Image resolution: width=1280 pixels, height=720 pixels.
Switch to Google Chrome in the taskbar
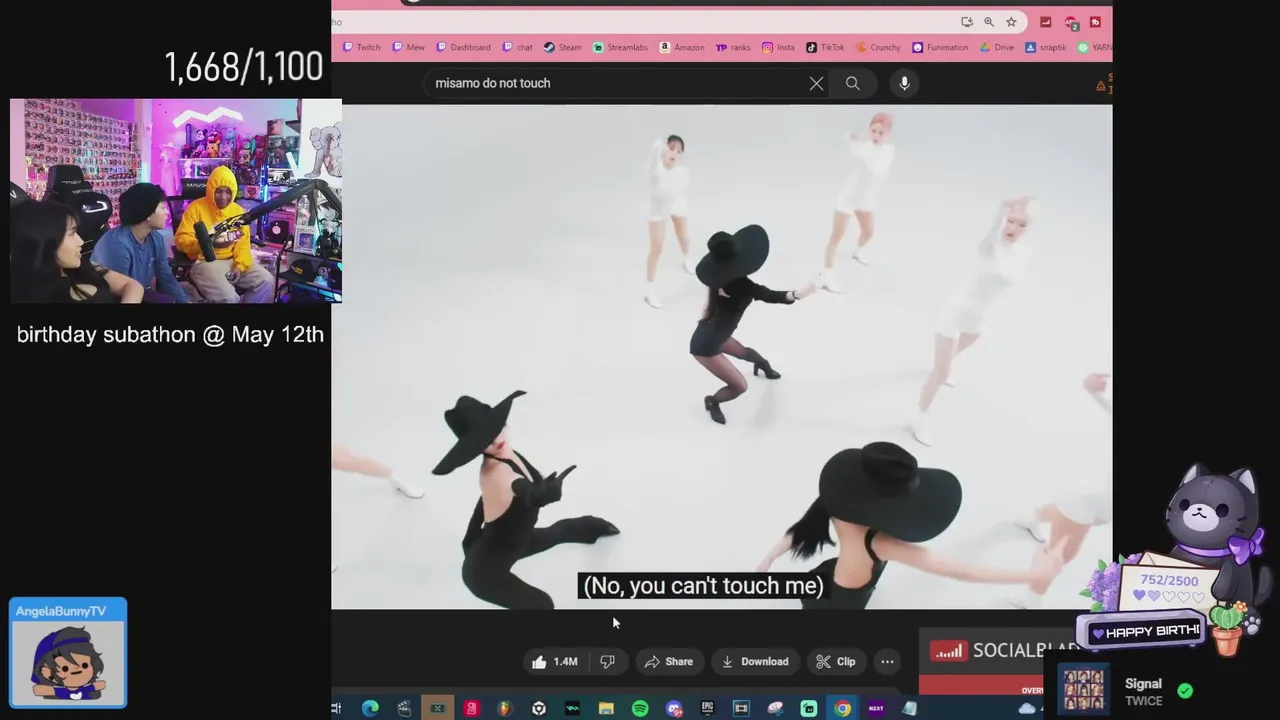point(843,708)
